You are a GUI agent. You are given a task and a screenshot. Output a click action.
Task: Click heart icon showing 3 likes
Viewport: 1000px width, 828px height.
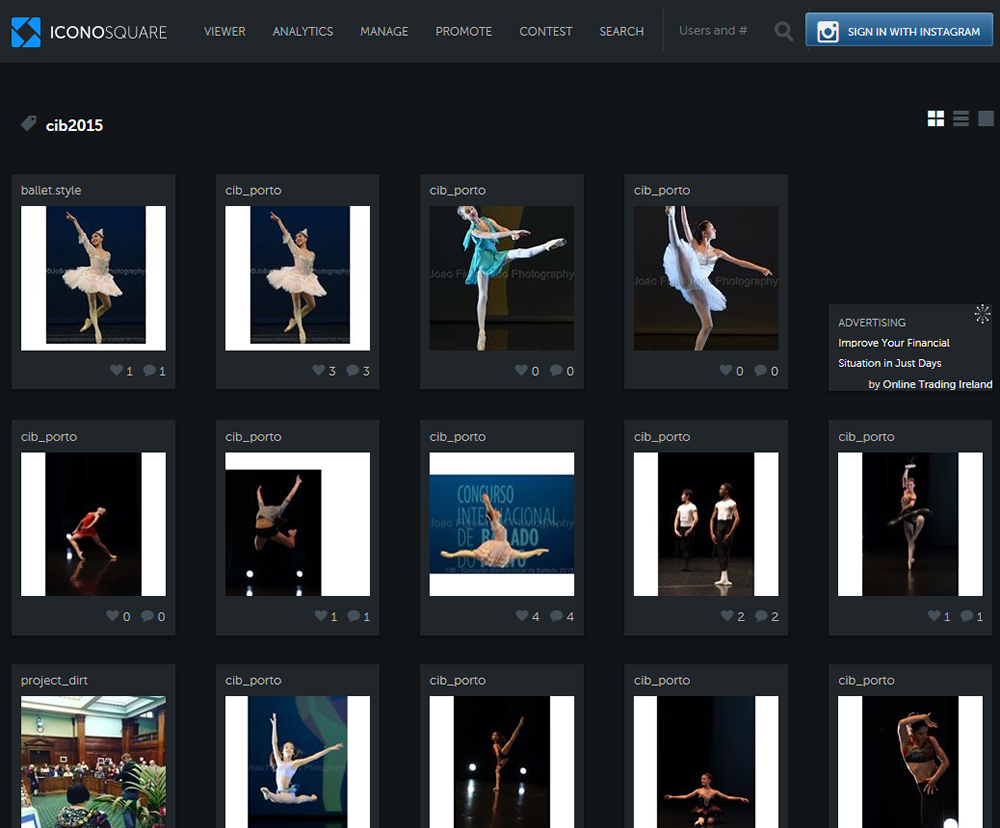[x=318, y=370]
